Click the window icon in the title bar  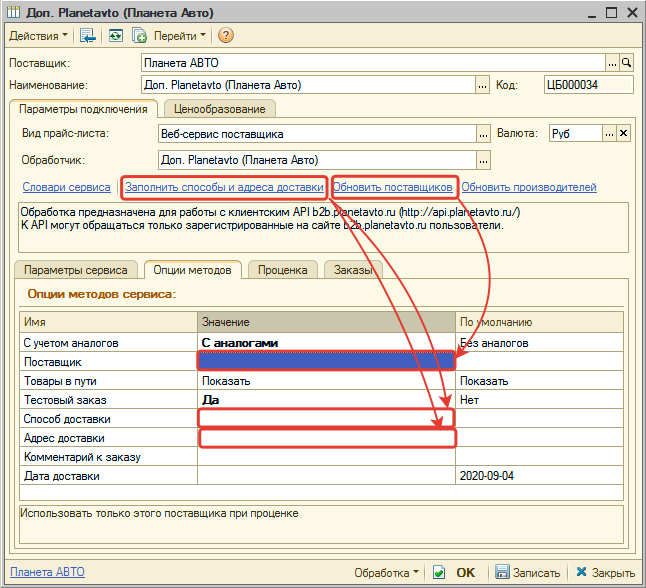13,12
